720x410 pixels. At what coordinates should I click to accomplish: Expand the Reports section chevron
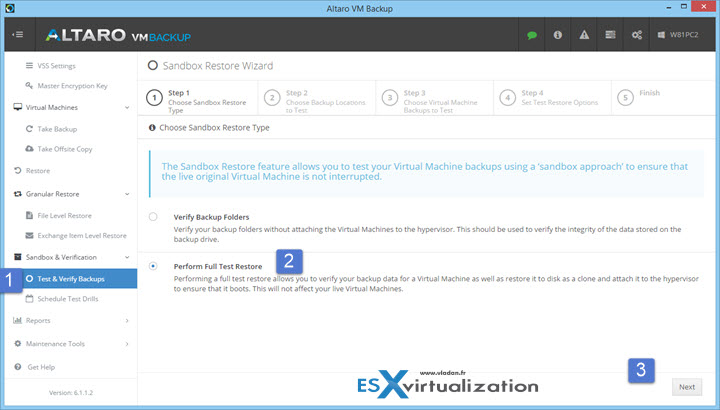(x=127, y=320)
